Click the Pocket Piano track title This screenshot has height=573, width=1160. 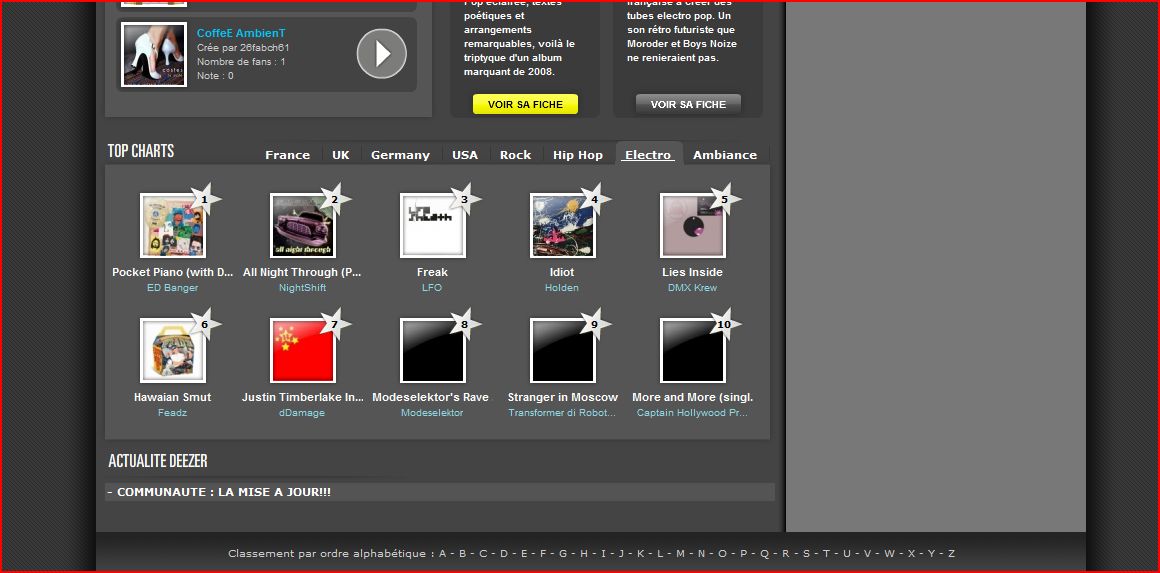172,272
